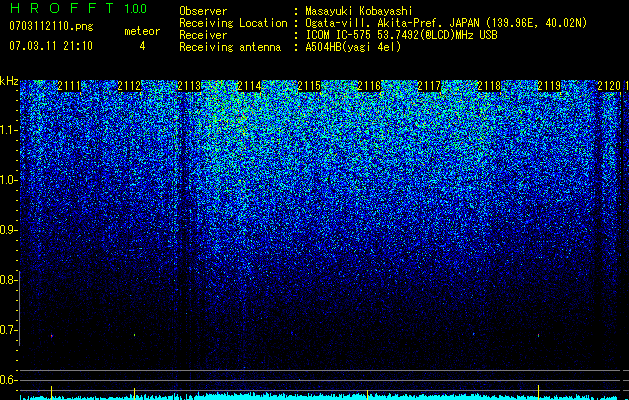The height and width of the screenshot is (400, 629).
Task: Click the 'Receiving antenna' label
Action: [x=230, y=47]
